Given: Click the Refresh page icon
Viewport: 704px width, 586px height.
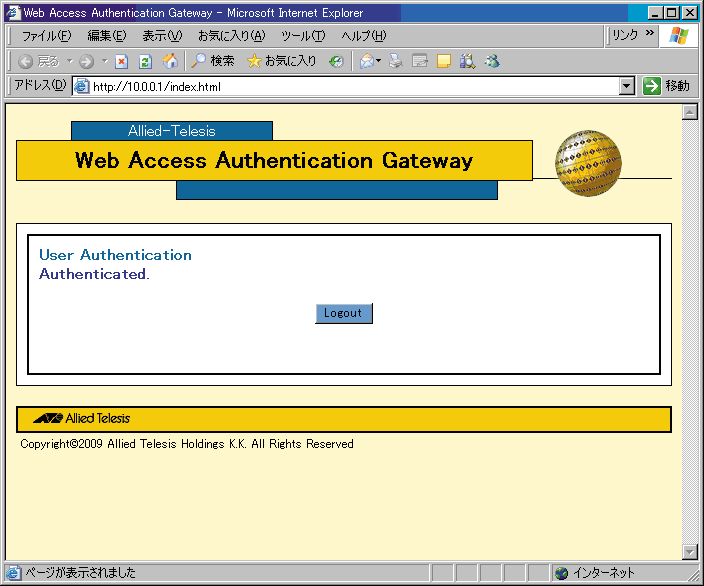Looking at the screenshot, I should (x=145, y=61).
